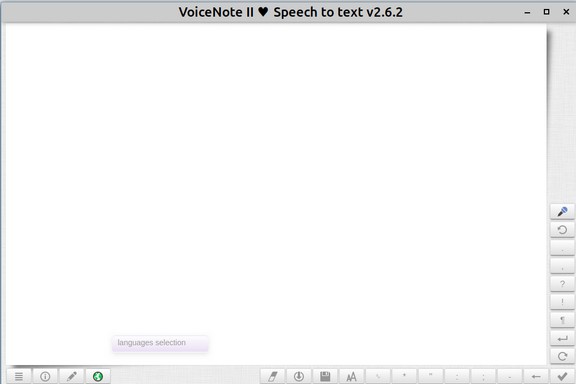Click the backspace left arrow button

536,376
